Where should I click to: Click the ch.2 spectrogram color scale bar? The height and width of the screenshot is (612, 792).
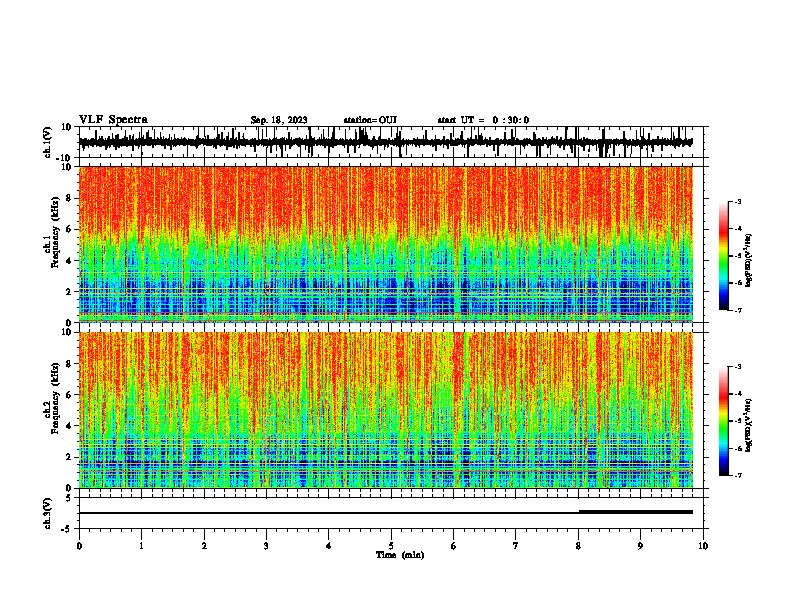(x=723, y=421)
